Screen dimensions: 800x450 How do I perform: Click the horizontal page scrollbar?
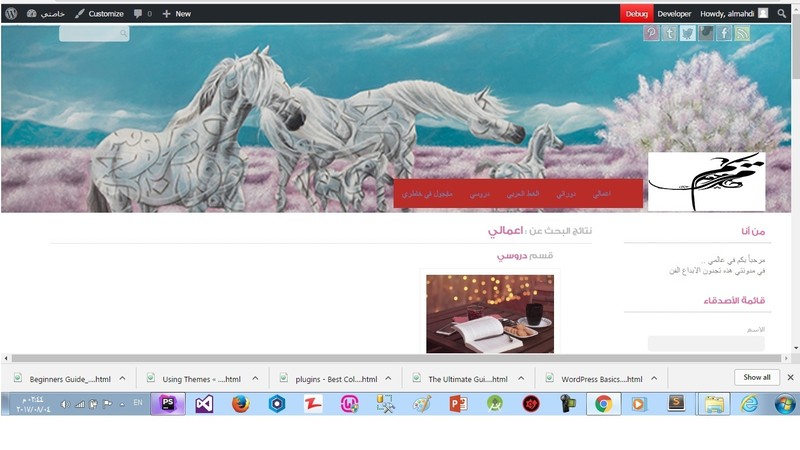(396, 358)
